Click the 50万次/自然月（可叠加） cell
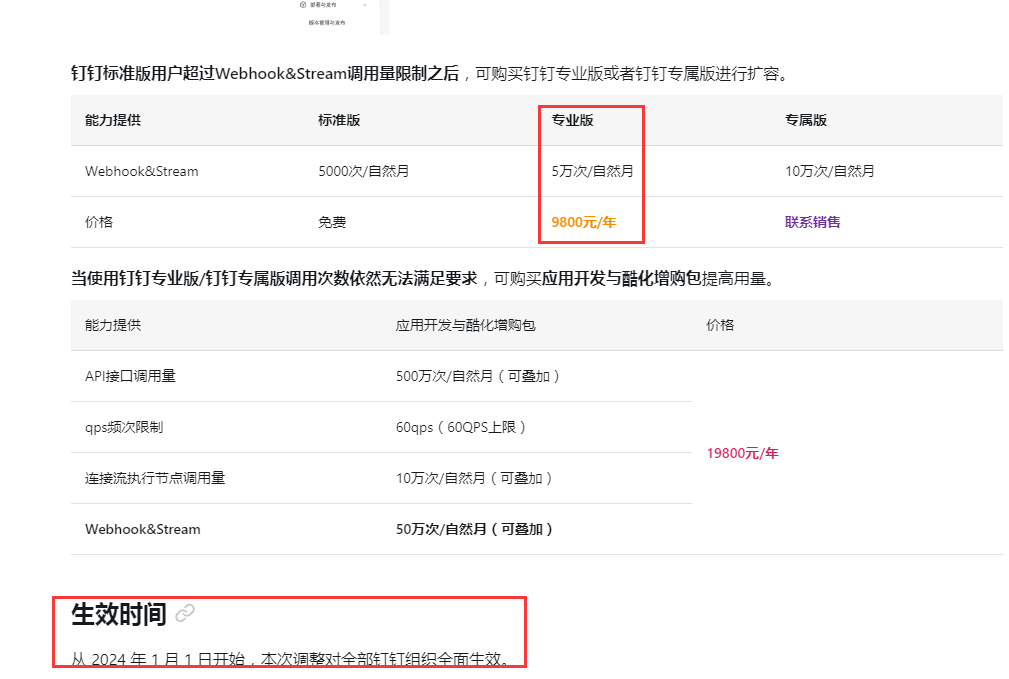 coord(474,529)
